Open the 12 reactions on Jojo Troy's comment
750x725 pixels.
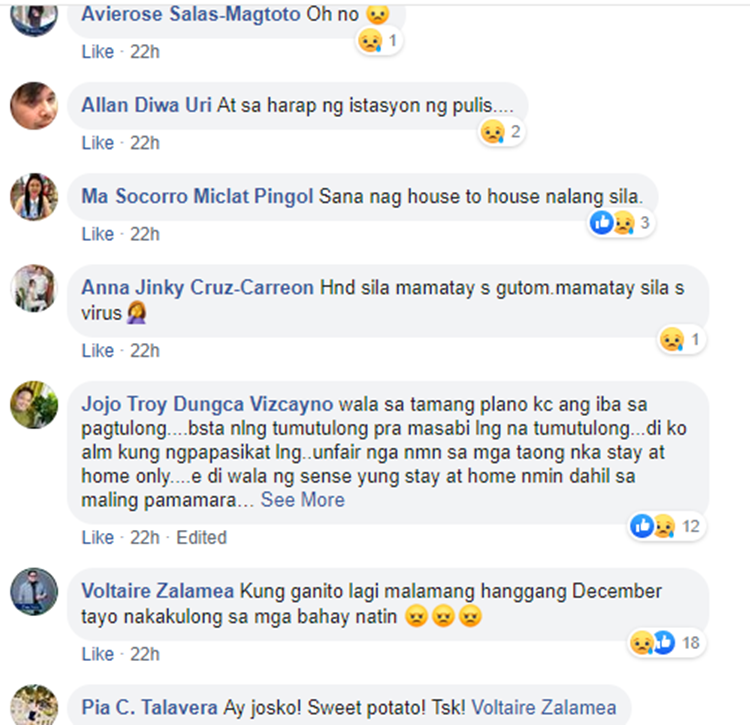click(666, 527)
